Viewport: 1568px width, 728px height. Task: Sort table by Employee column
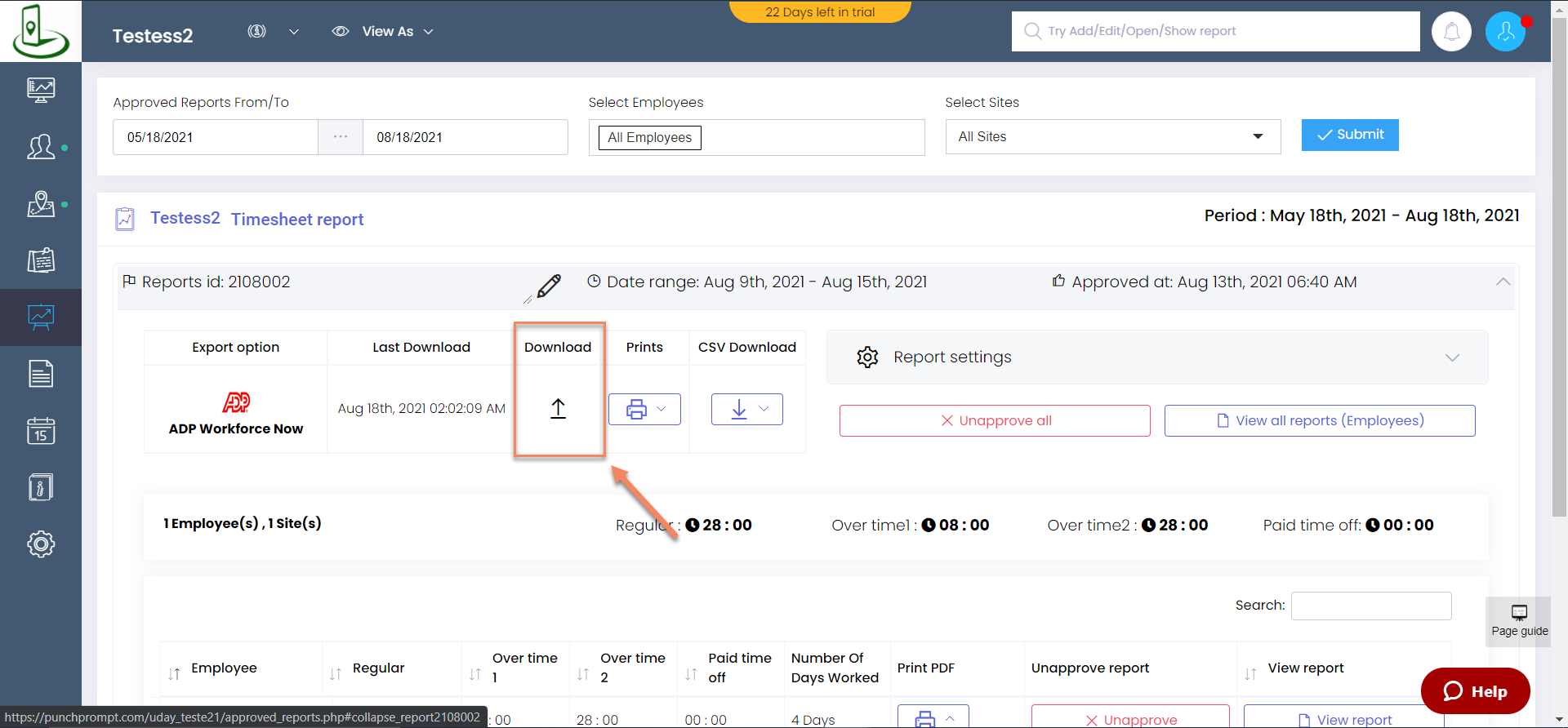point(224,668)
